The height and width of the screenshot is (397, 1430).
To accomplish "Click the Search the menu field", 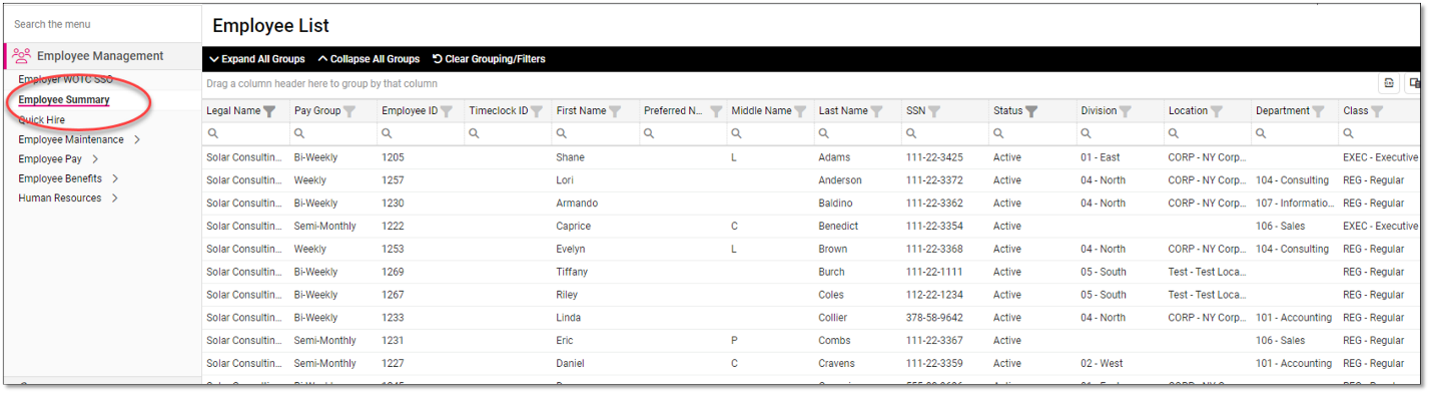I will [100, 24].
